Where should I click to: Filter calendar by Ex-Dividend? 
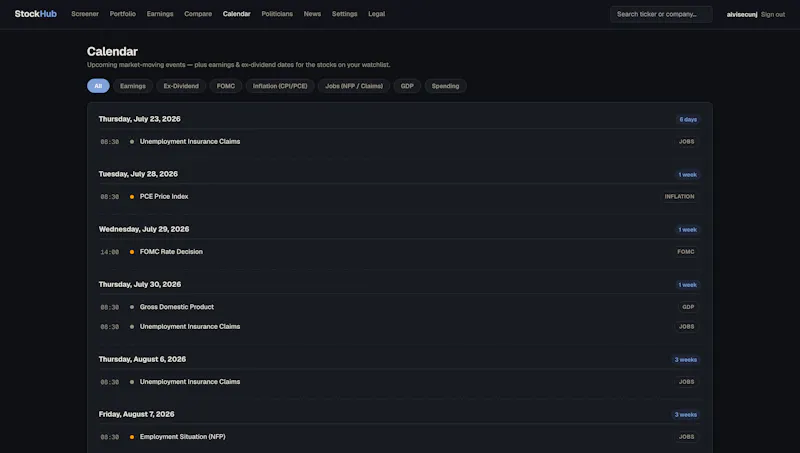tap(181, 86)
